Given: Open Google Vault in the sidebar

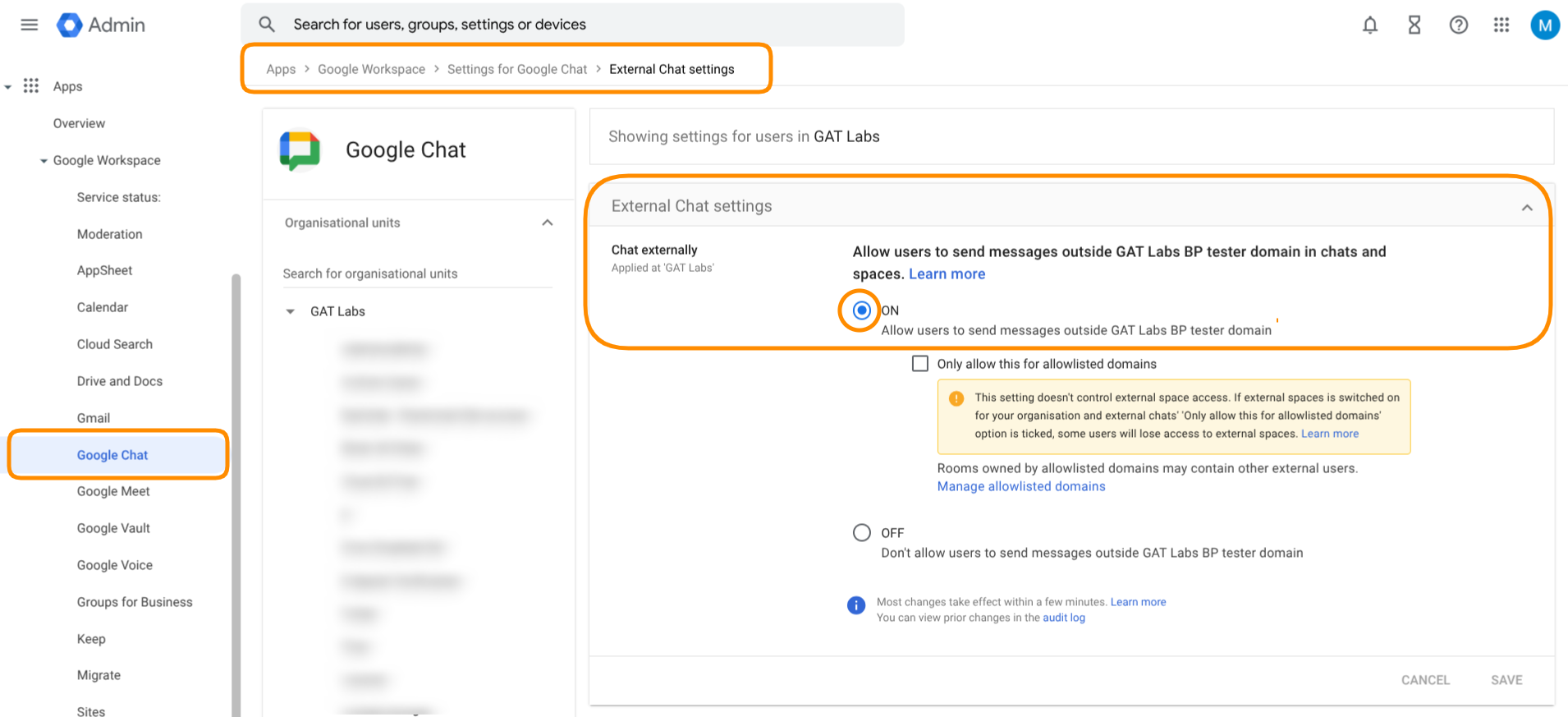Looking at the screenshot, I should point(113,528).
